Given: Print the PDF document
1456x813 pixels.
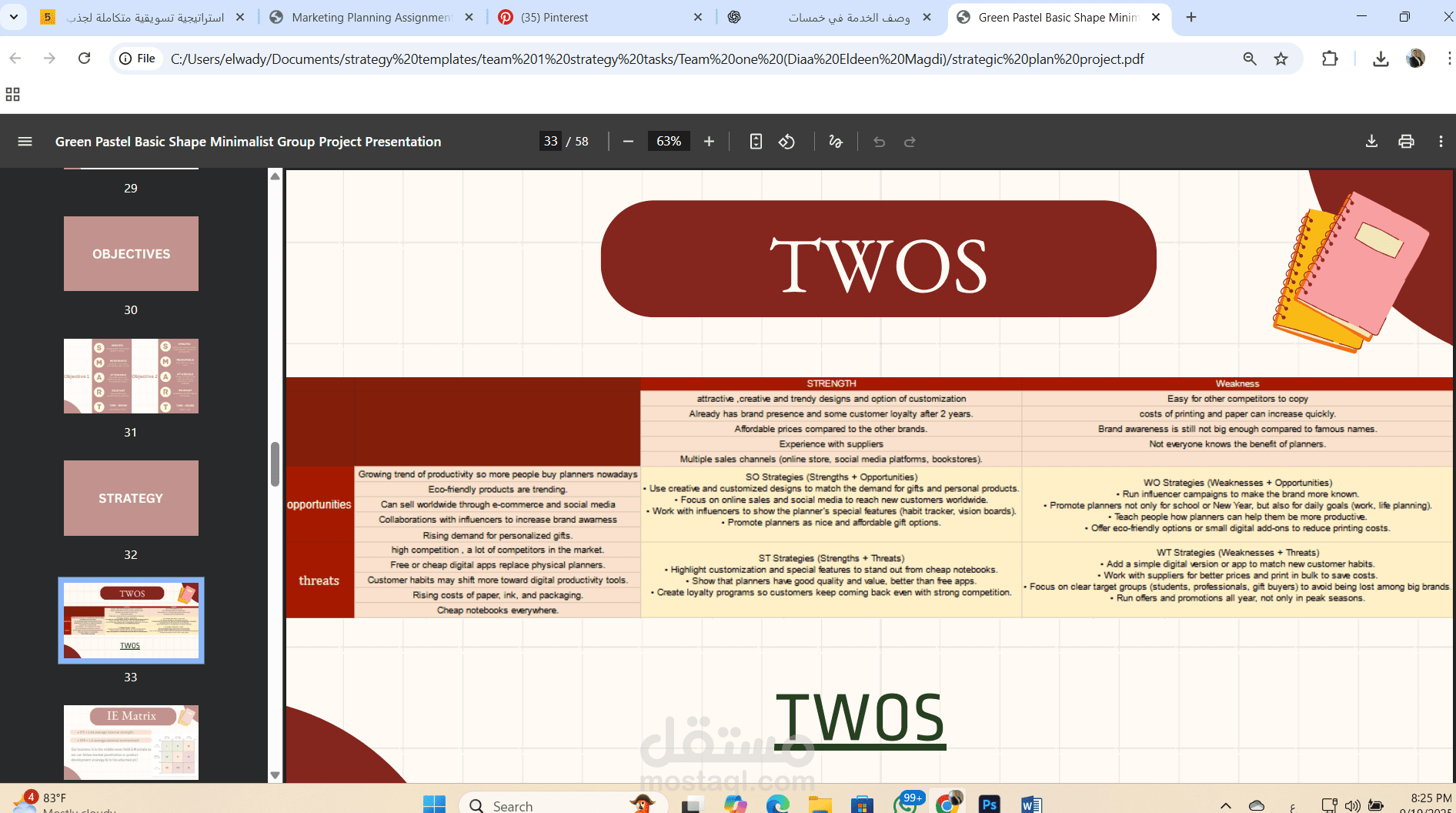Looking at the screenshot, I should point(1406,142).
